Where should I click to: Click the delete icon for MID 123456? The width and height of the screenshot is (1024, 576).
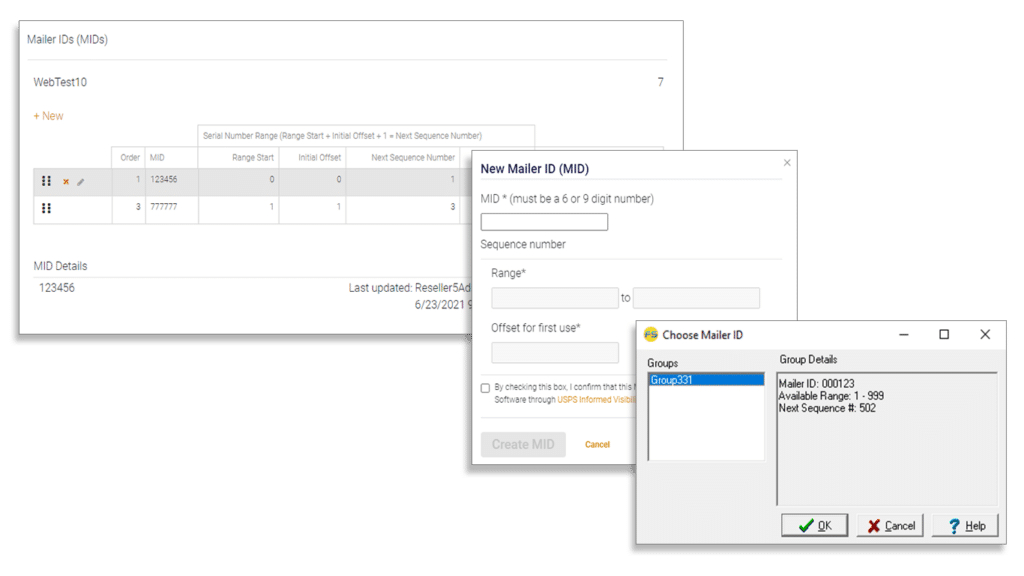tap(66, 182)
